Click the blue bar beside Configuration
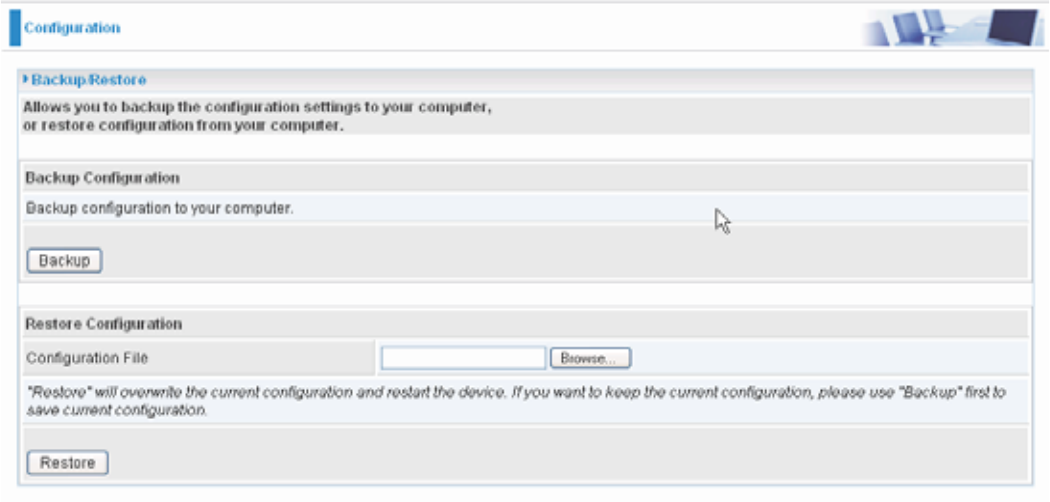 pos(15,28)
